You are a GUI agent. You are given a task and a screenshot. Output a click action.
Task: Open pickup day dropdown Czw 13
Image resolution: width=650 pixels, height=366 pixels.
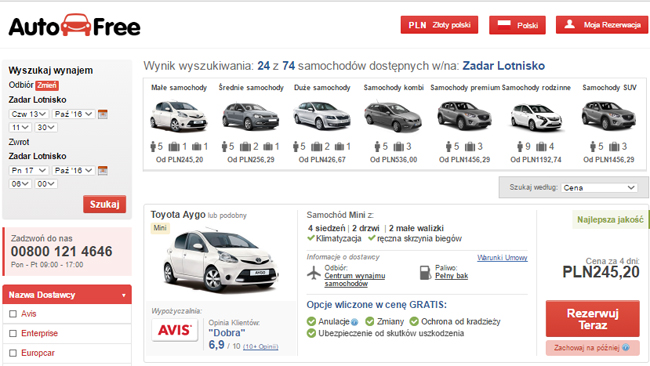pos(29,114)
